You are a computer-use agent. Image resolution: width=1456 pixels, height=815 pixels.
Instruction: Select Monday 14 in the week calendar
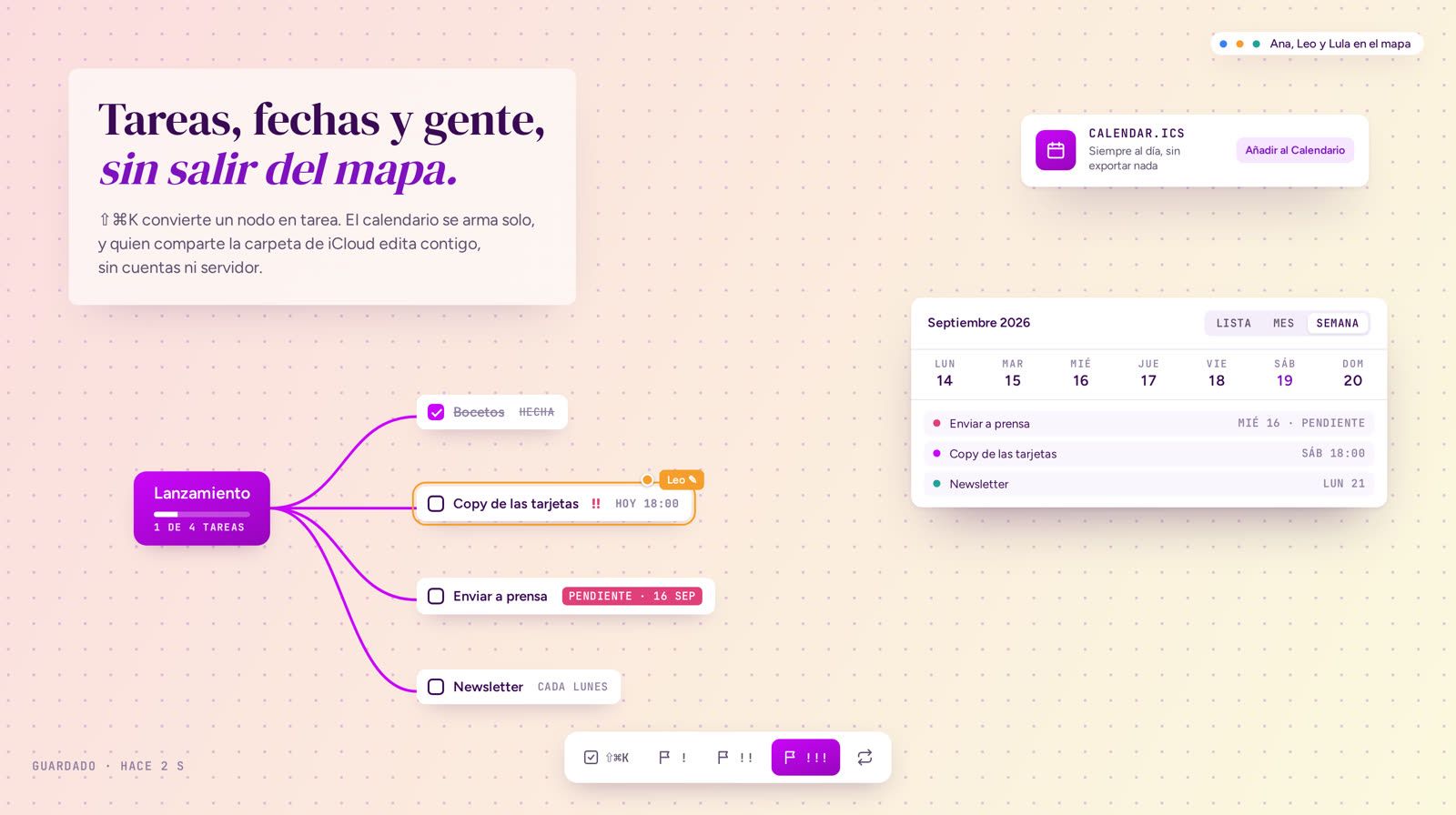click(x=945, y=373)
